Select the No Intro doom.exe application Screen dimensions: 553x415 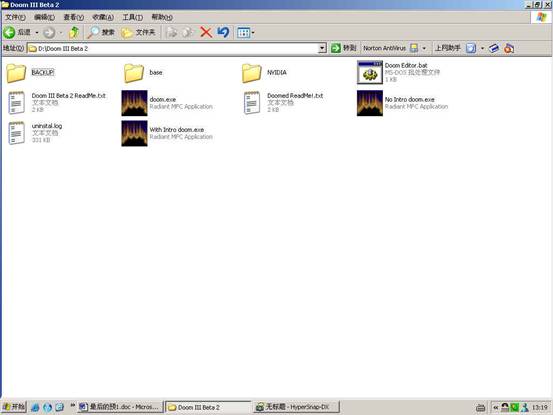[402, 103]
